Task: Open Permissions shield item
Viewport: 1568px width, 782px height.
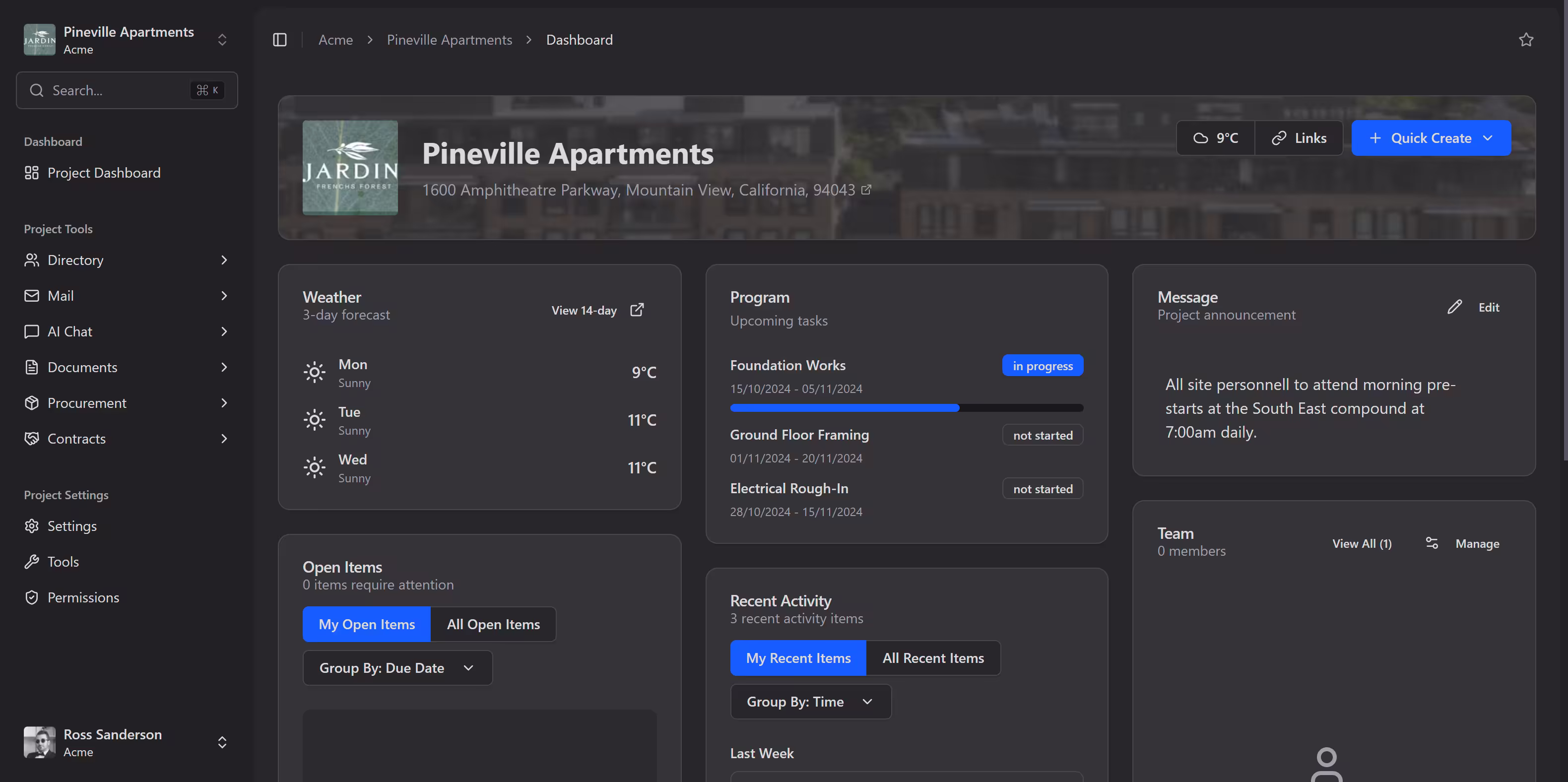Action: tap(83, 597)
